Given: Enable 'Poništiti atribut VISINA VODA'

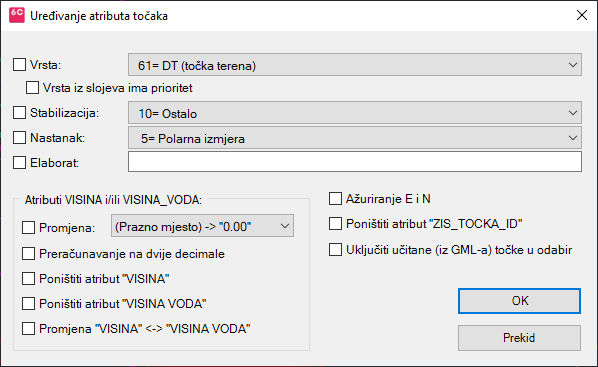Looking at the screenshot, I should click(x=29, y=304).
